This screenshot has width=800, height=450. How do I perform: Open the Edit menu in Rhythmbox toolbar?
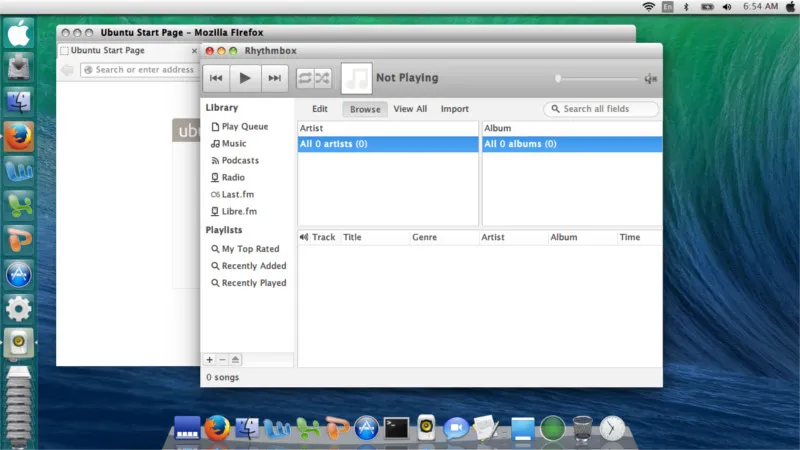tap(320, 109)
